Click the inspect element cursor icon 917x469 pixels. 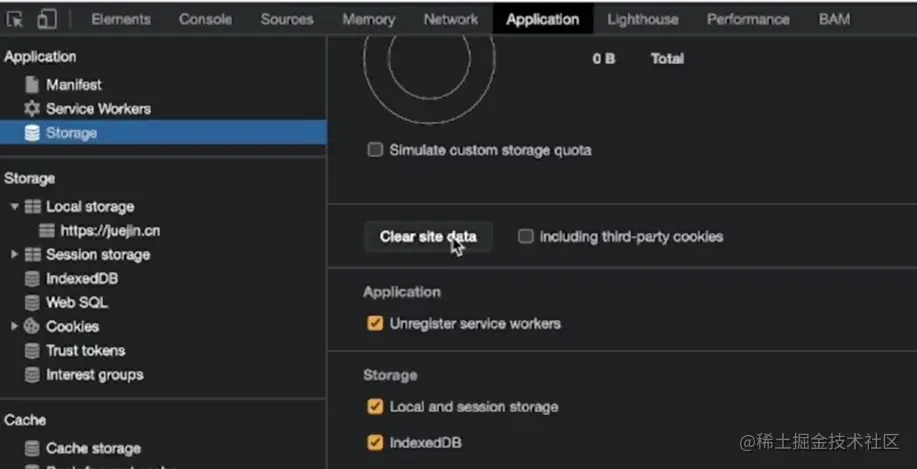click(x=15, y=19)
